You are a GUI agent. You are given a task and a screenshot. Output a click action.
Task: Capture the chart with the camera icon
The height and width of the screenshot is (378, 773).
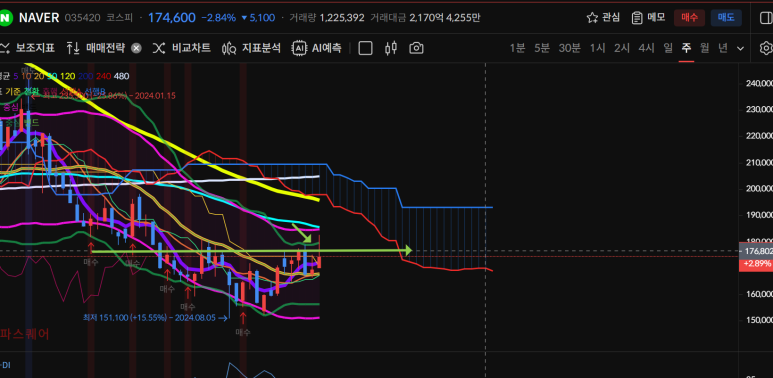(417, 48)
